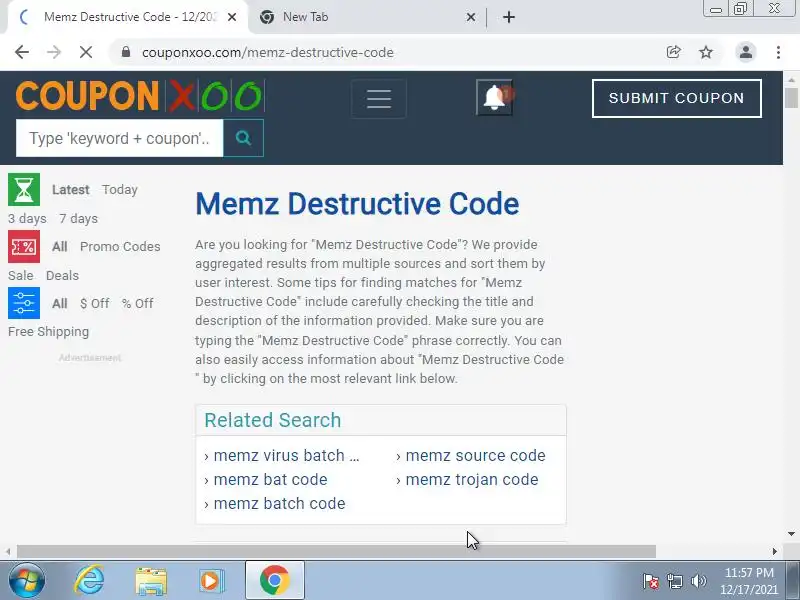Screen dimensions: 800x600
Task: Filter by $ Off discounts
Action: coord(94,304)
